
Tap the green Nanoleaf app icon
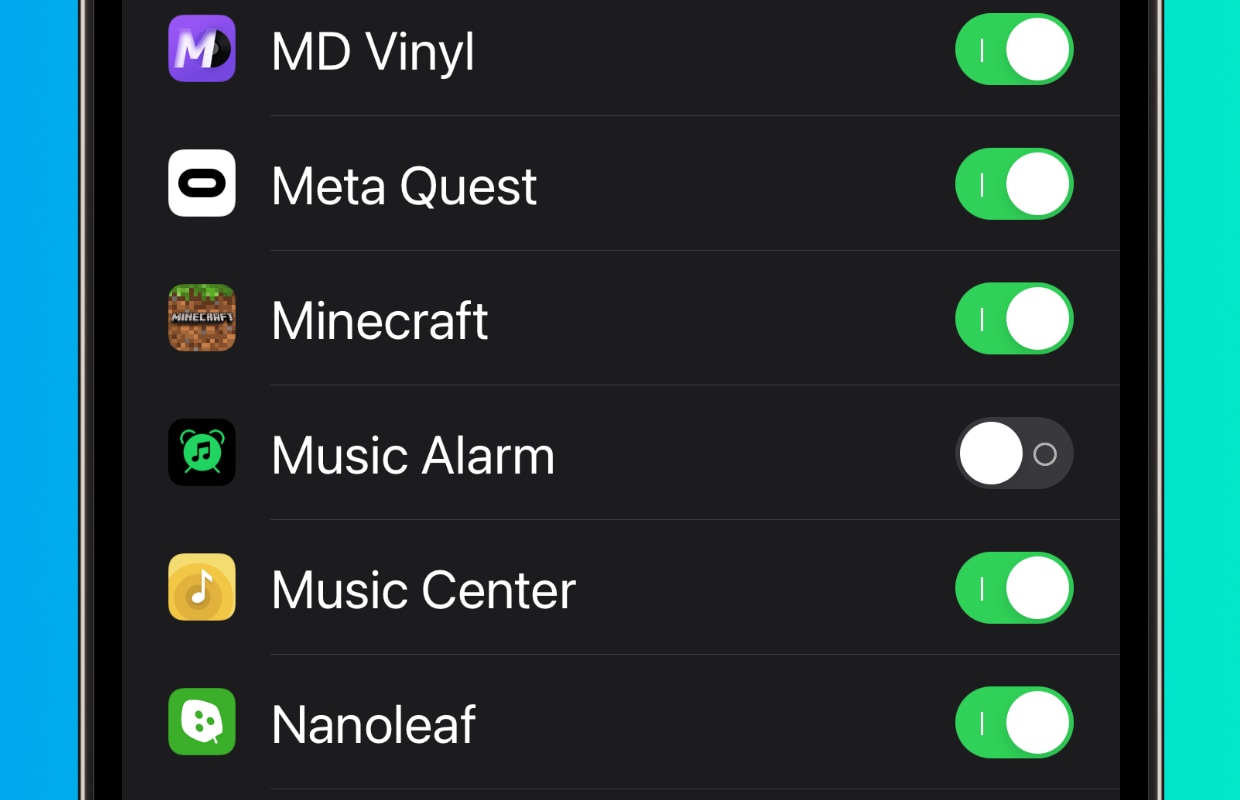point(202,721)
